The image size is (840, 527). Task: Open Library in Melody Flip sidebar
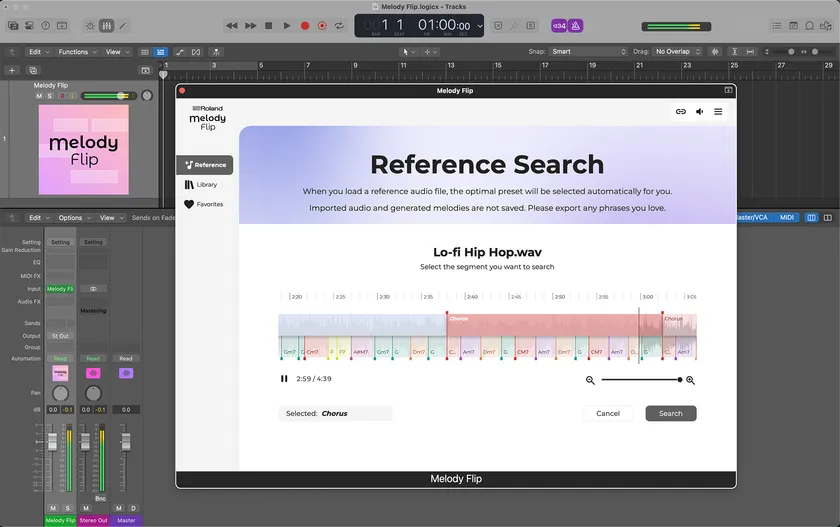click(201, 185)
